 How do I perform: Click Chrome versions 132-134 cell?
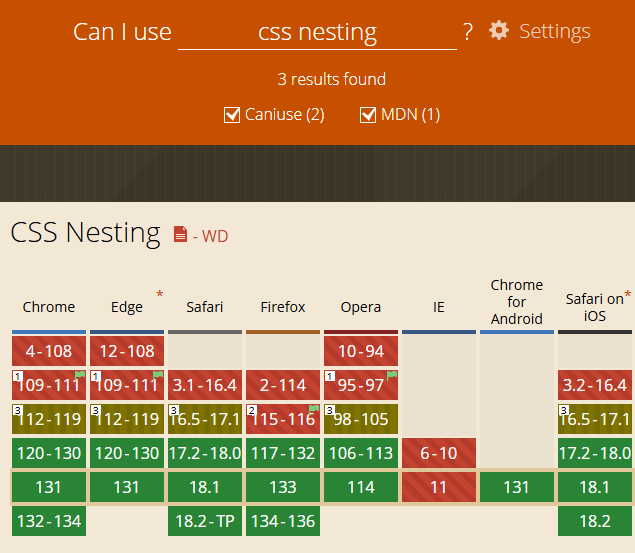click(x=49, y=521)
